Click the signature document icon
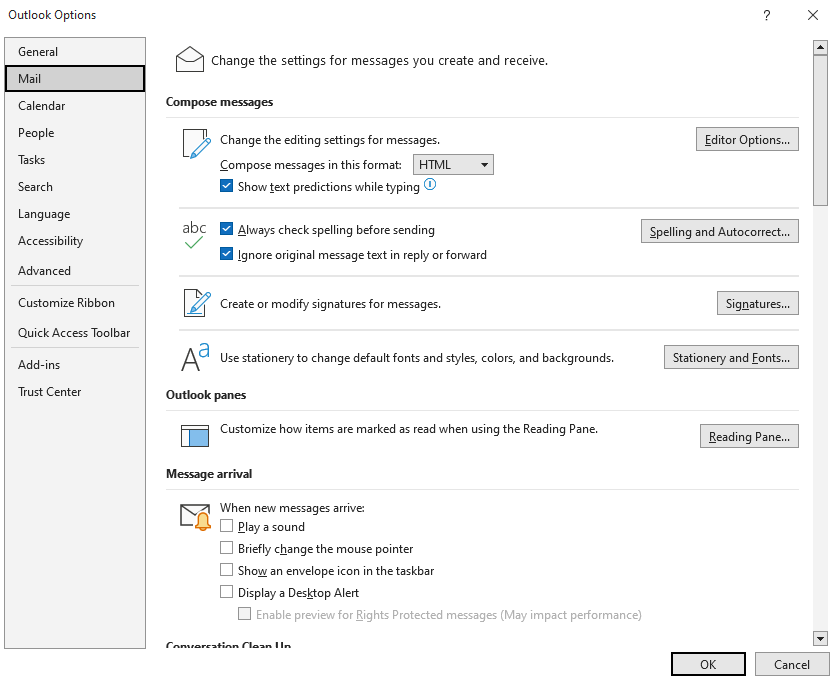The image size is (833, 678). 197,303
